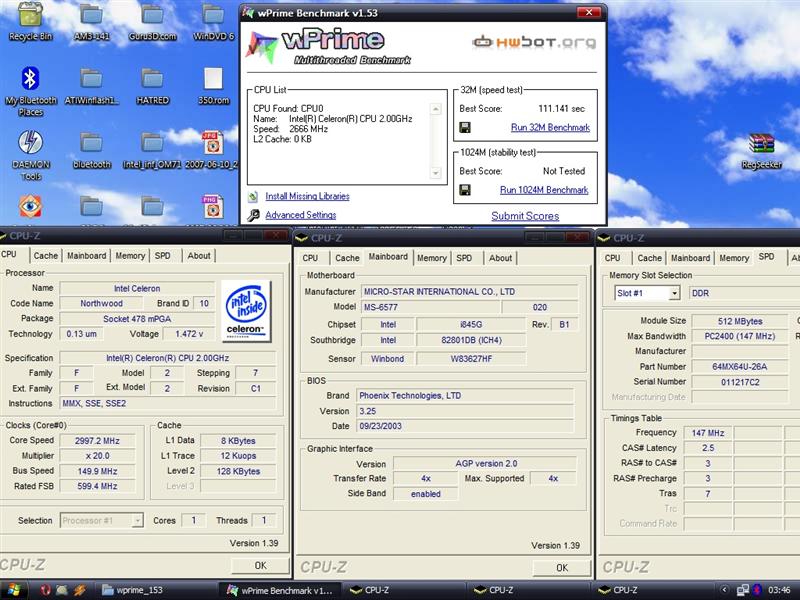
Task: Open the Intel_inf_OM71 folder icon
Action: point(153,150)
